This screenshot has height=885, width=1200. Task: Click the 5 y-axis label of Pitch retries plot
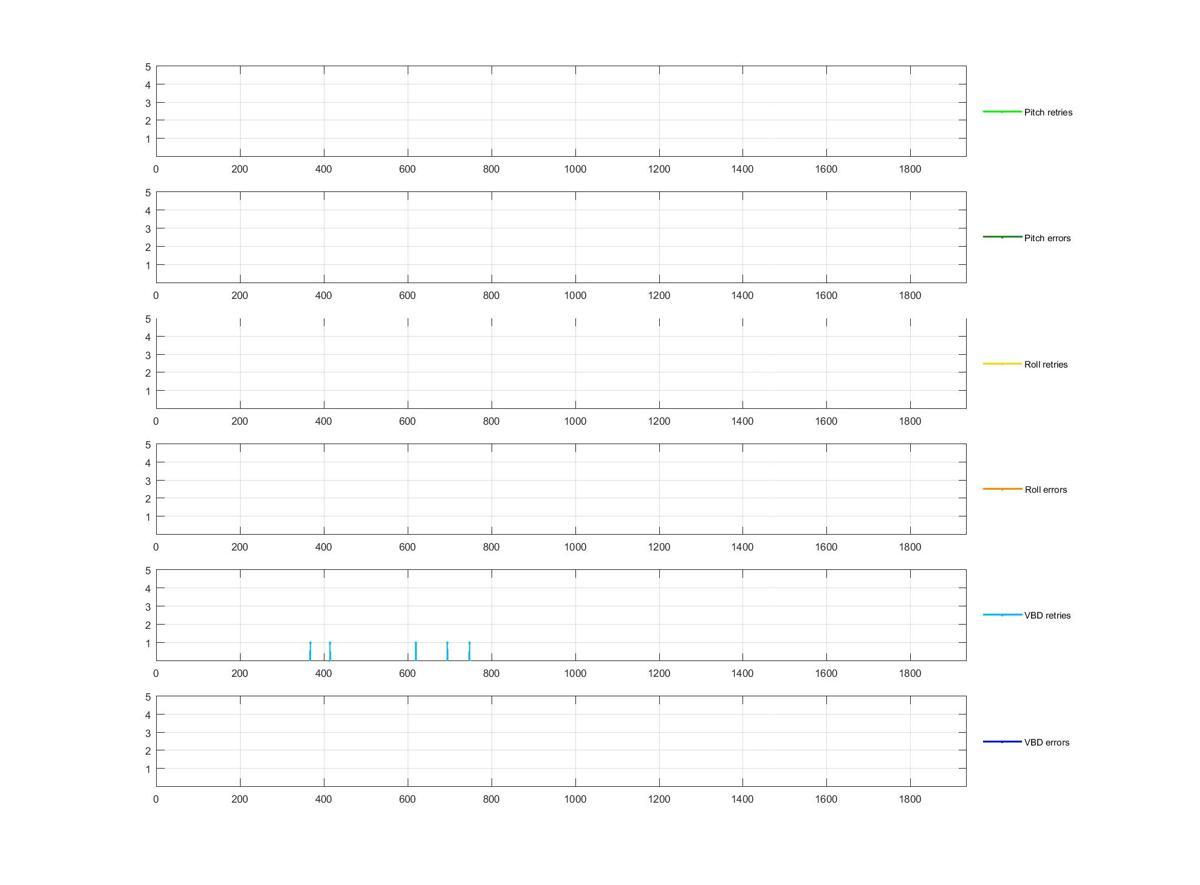point(148,67)
